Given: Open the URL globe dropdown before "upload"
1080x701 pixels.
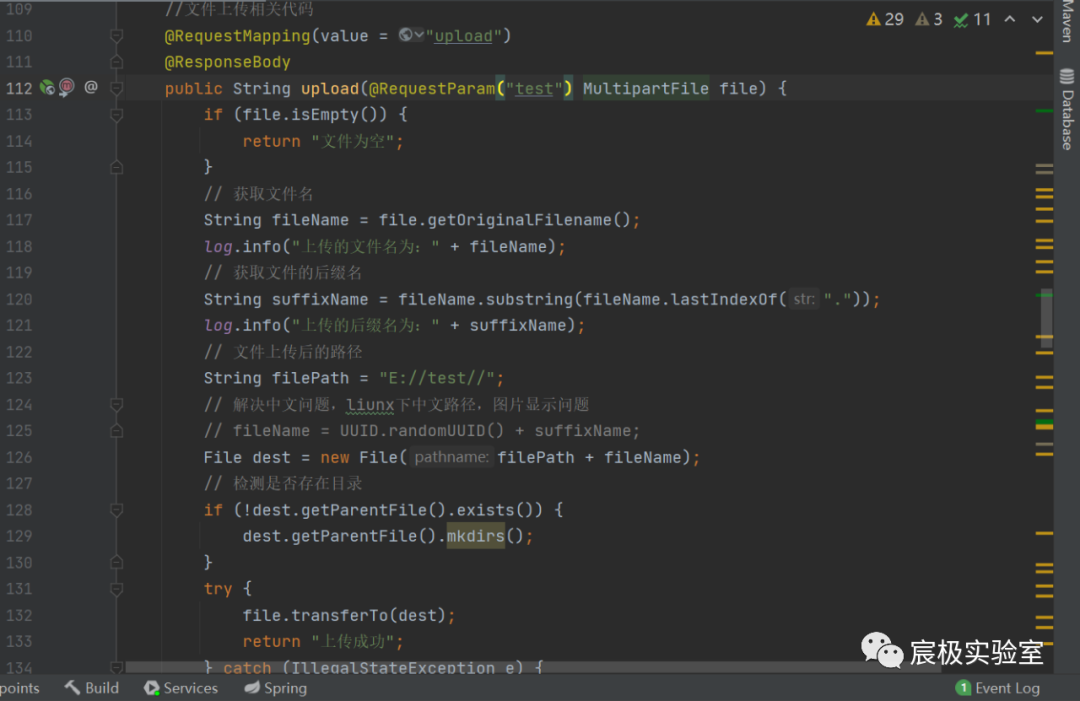Looking at the screenshot, I should click(411, 35).
